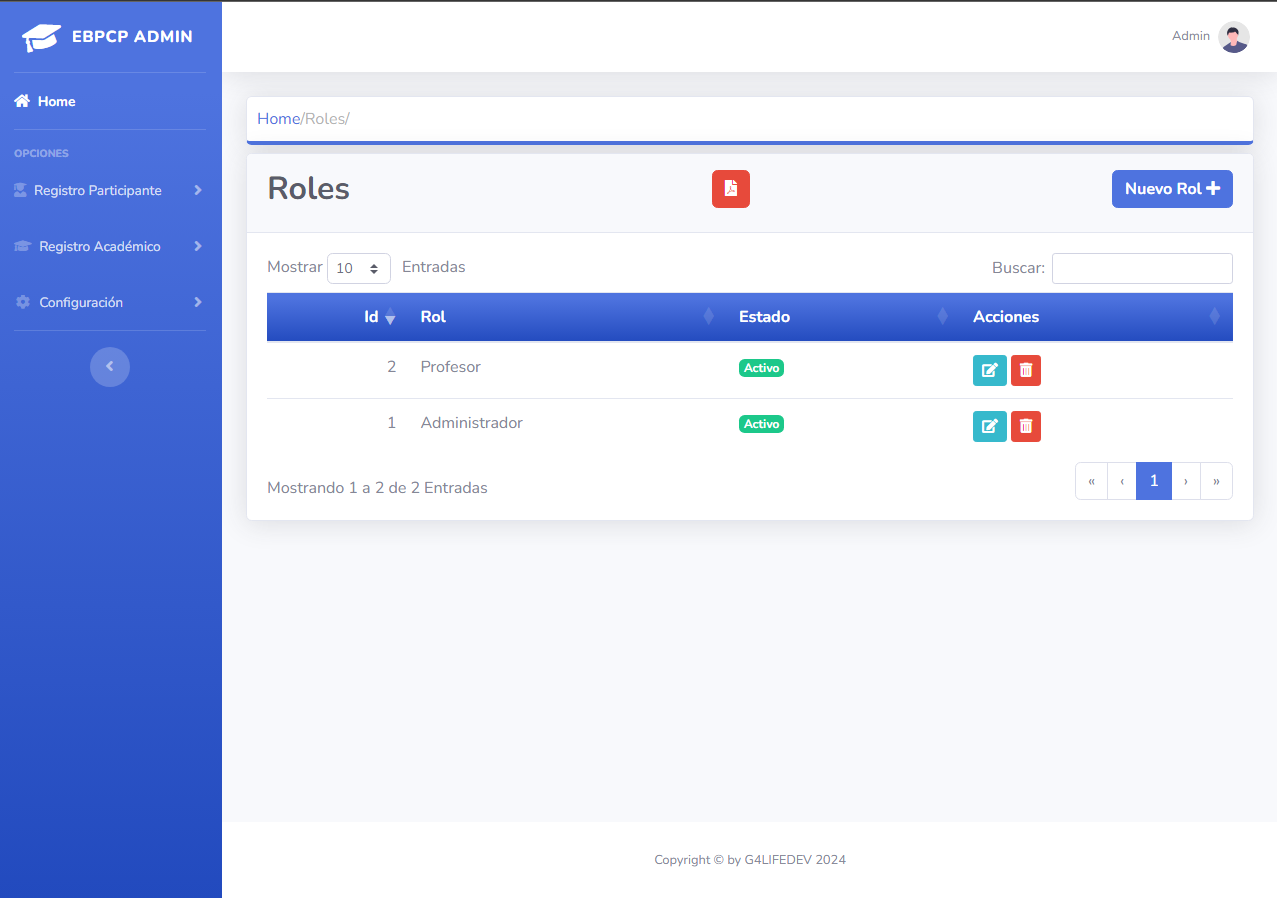Select Home in the sidebar navigation
1277x898 pixels.
coord(55,100)
